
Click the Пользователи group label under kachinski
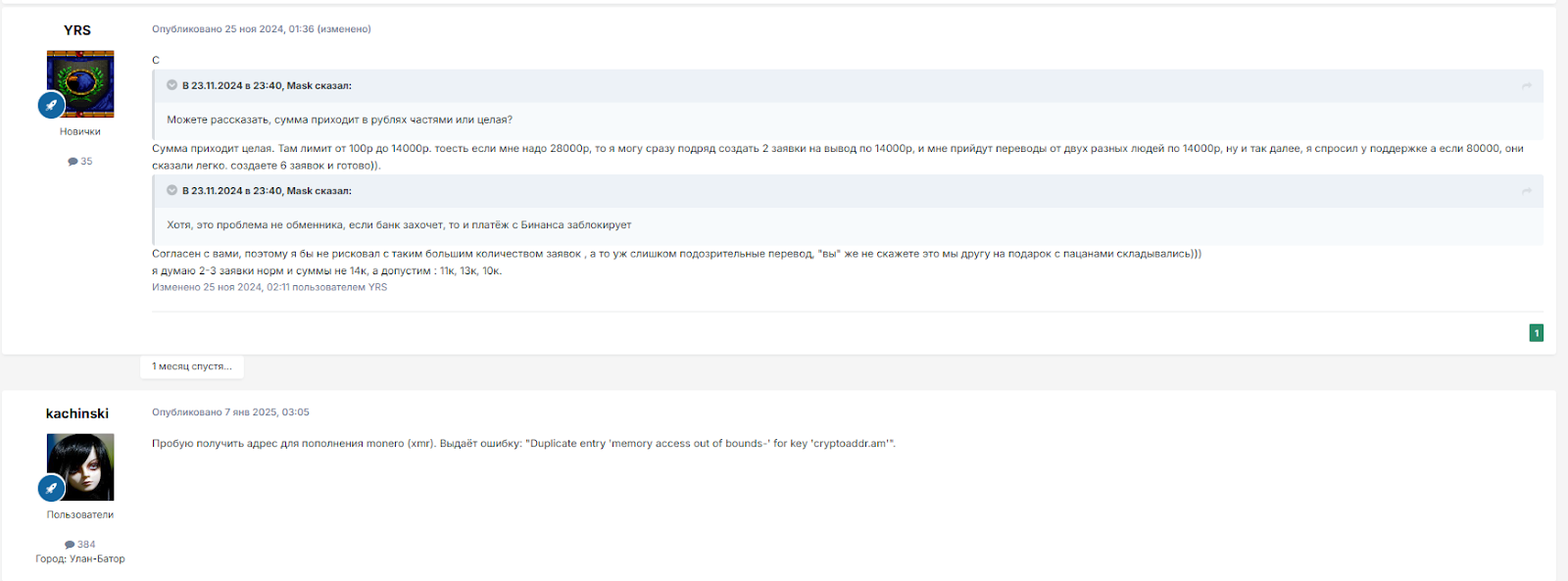(x=80, y=514)
